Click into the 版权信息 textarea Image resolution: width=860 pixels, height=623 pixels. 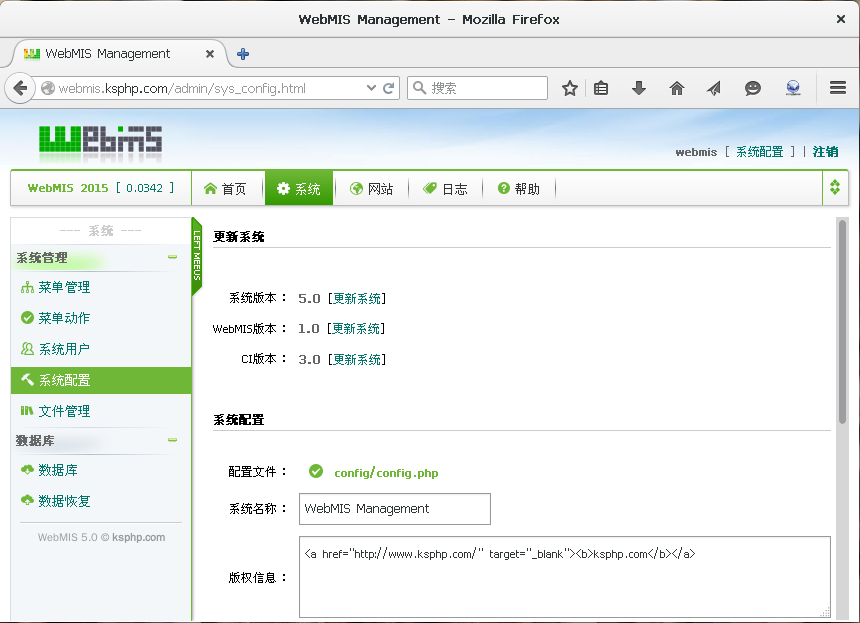564,577
